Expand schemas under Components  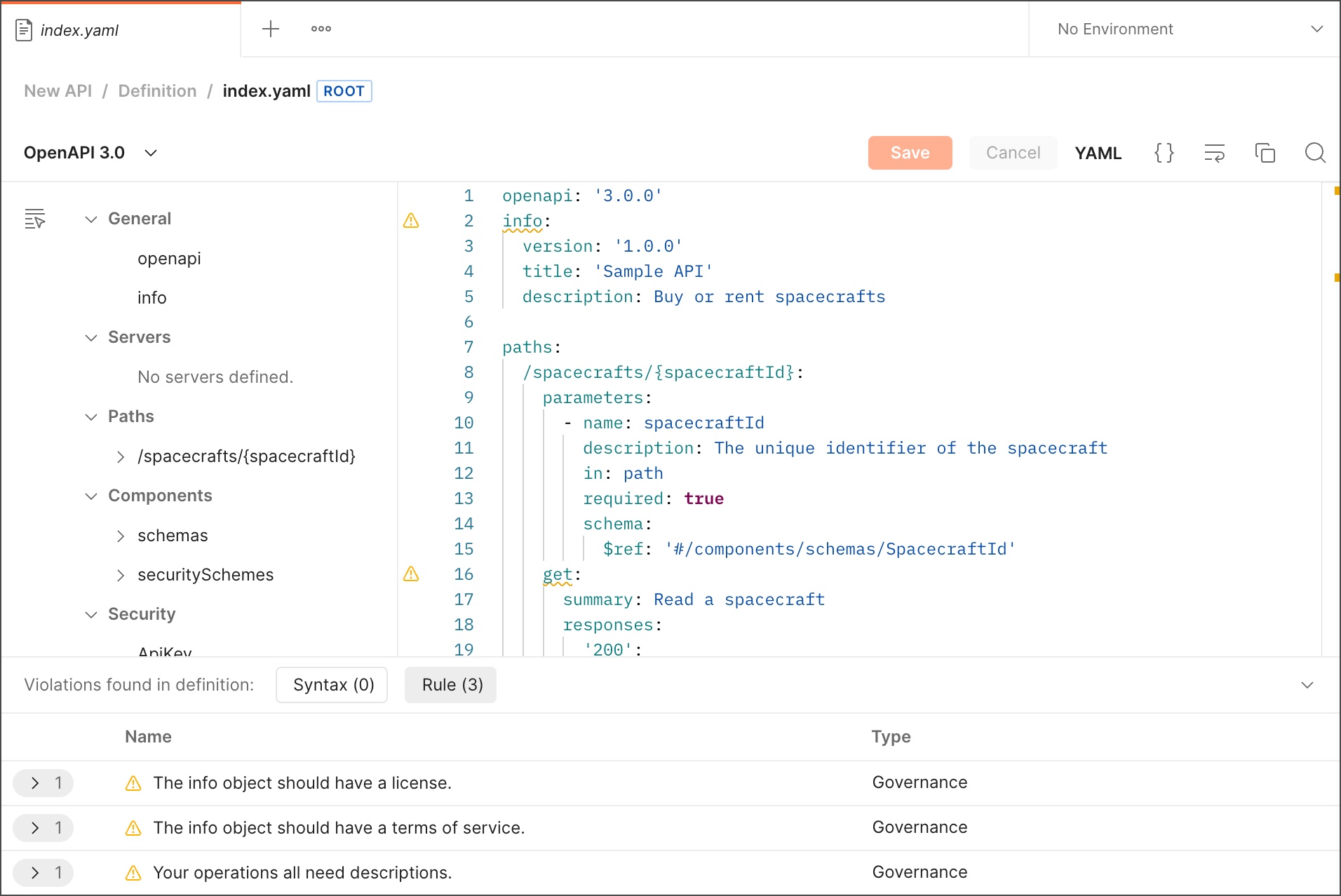click(121, 536)
